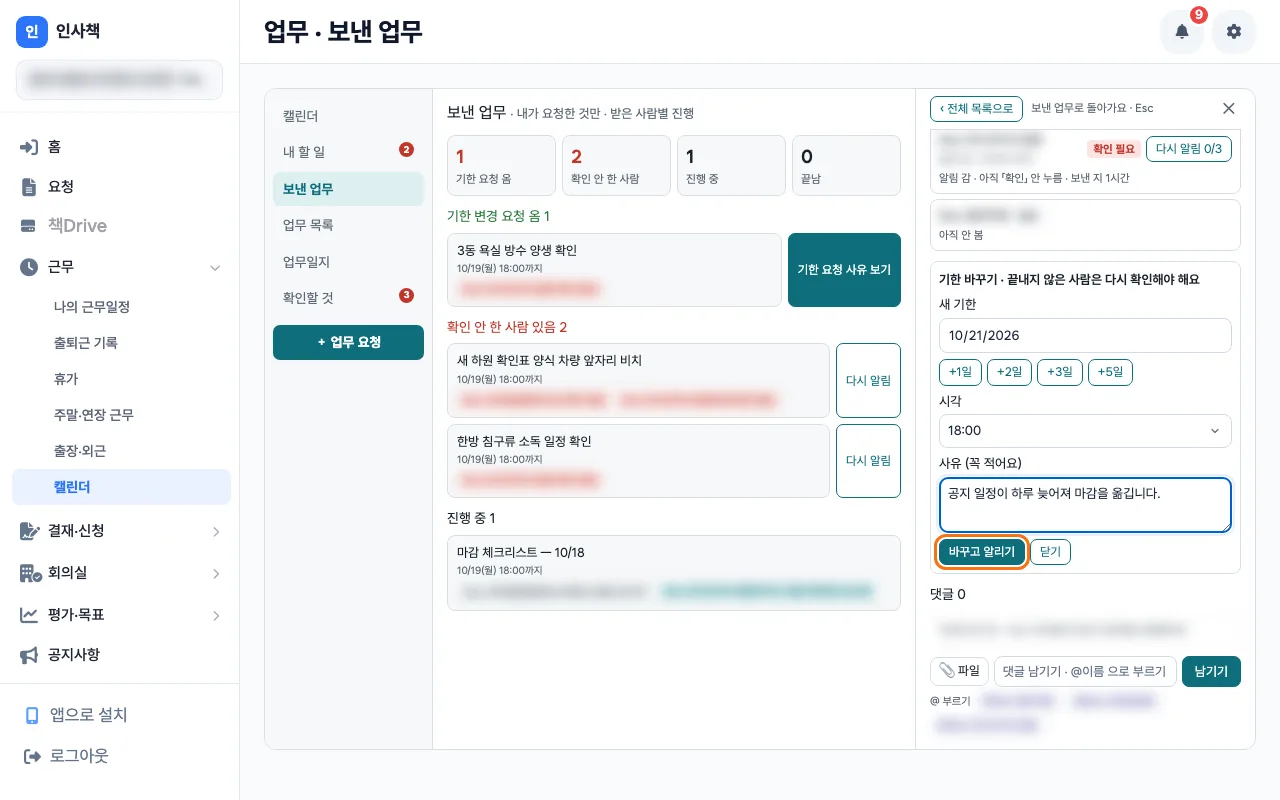The height and width of the screenshot is (800, 1280).
Task: Add +3일 to the deadline
Action: pyautogui.click(x=1060, y=372)
